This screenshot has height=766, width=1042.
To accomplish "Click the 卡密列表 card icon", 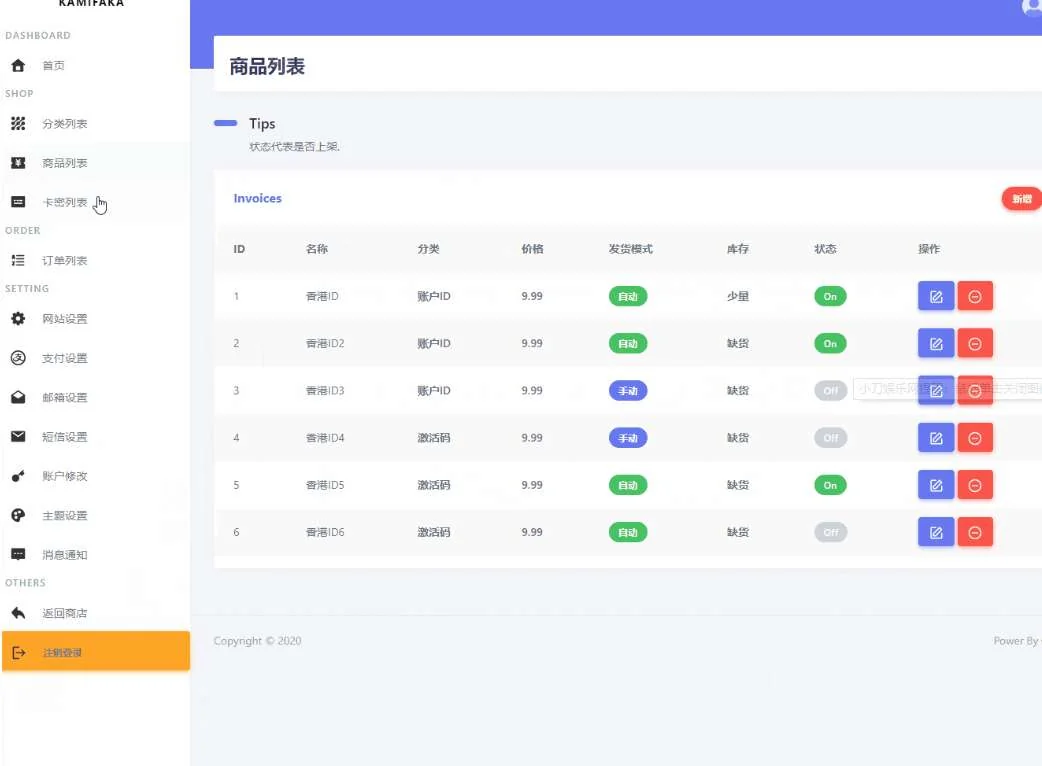I will tap(18, 202).
